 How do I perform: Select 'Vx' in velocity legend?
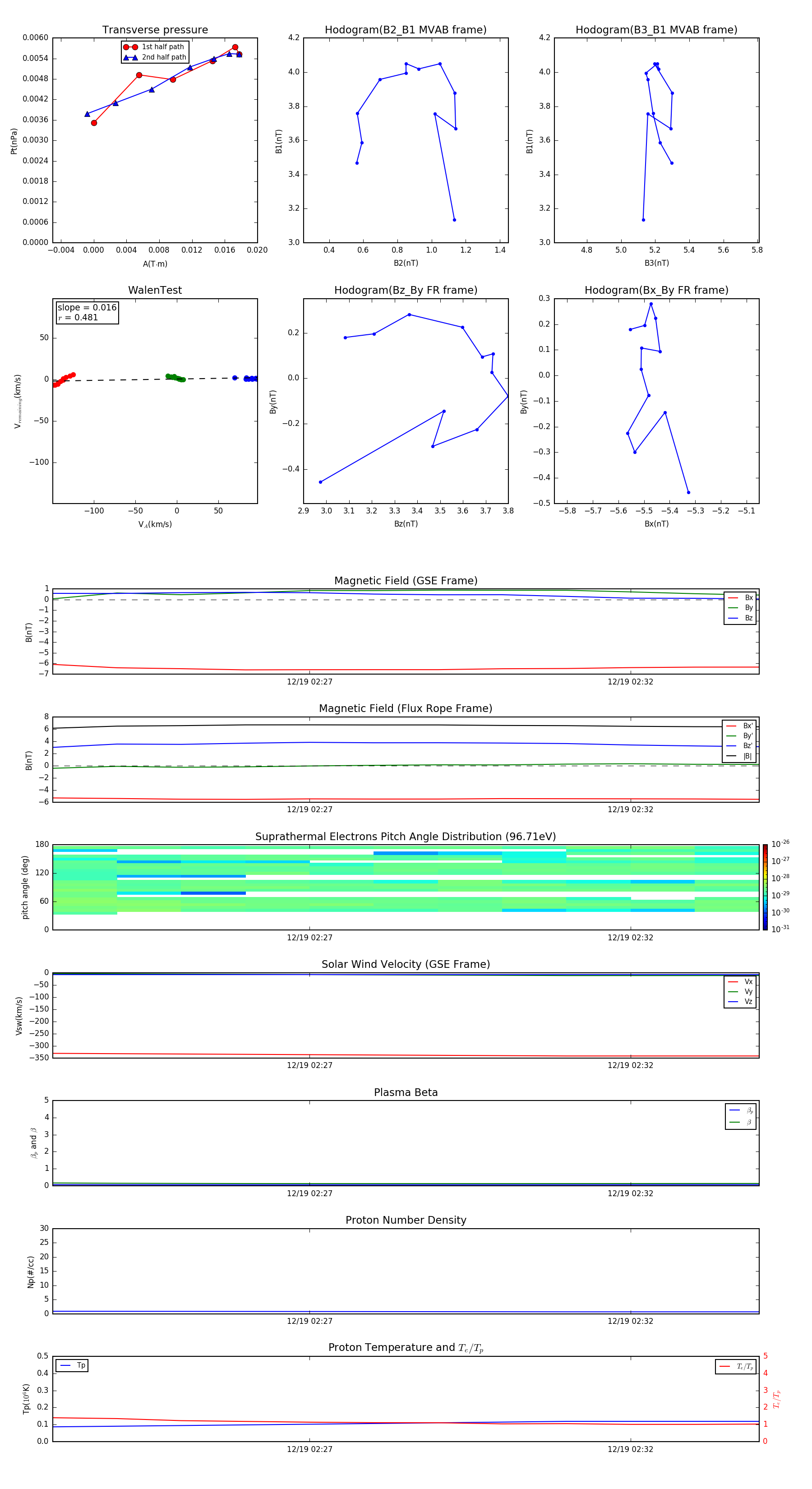pyautogui.click(x=740, y=981)
